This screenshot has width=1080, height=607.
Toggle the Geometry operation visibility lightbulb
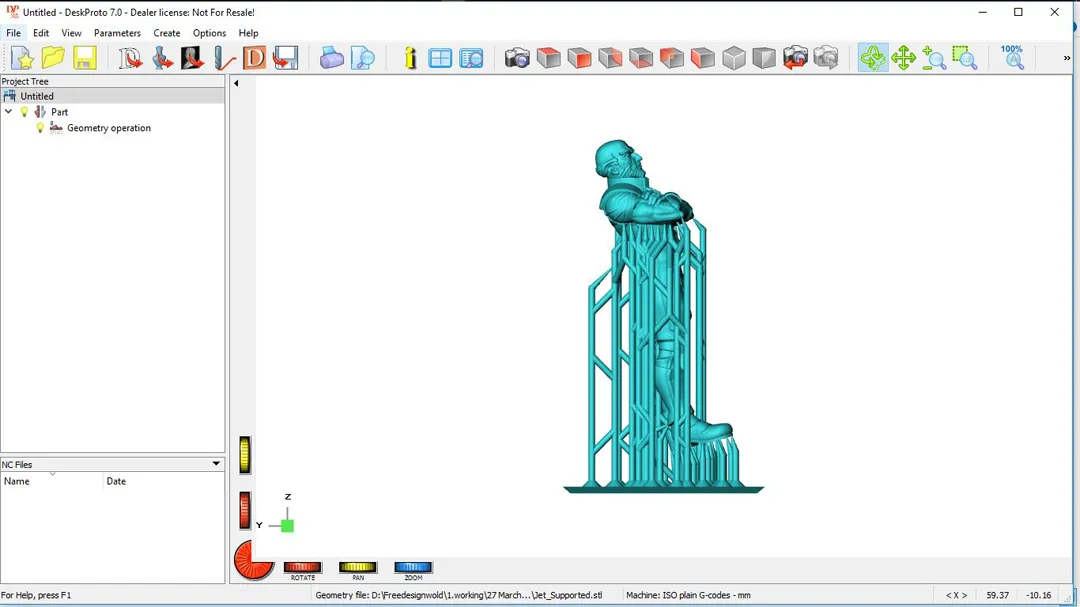tap(40, 127)
